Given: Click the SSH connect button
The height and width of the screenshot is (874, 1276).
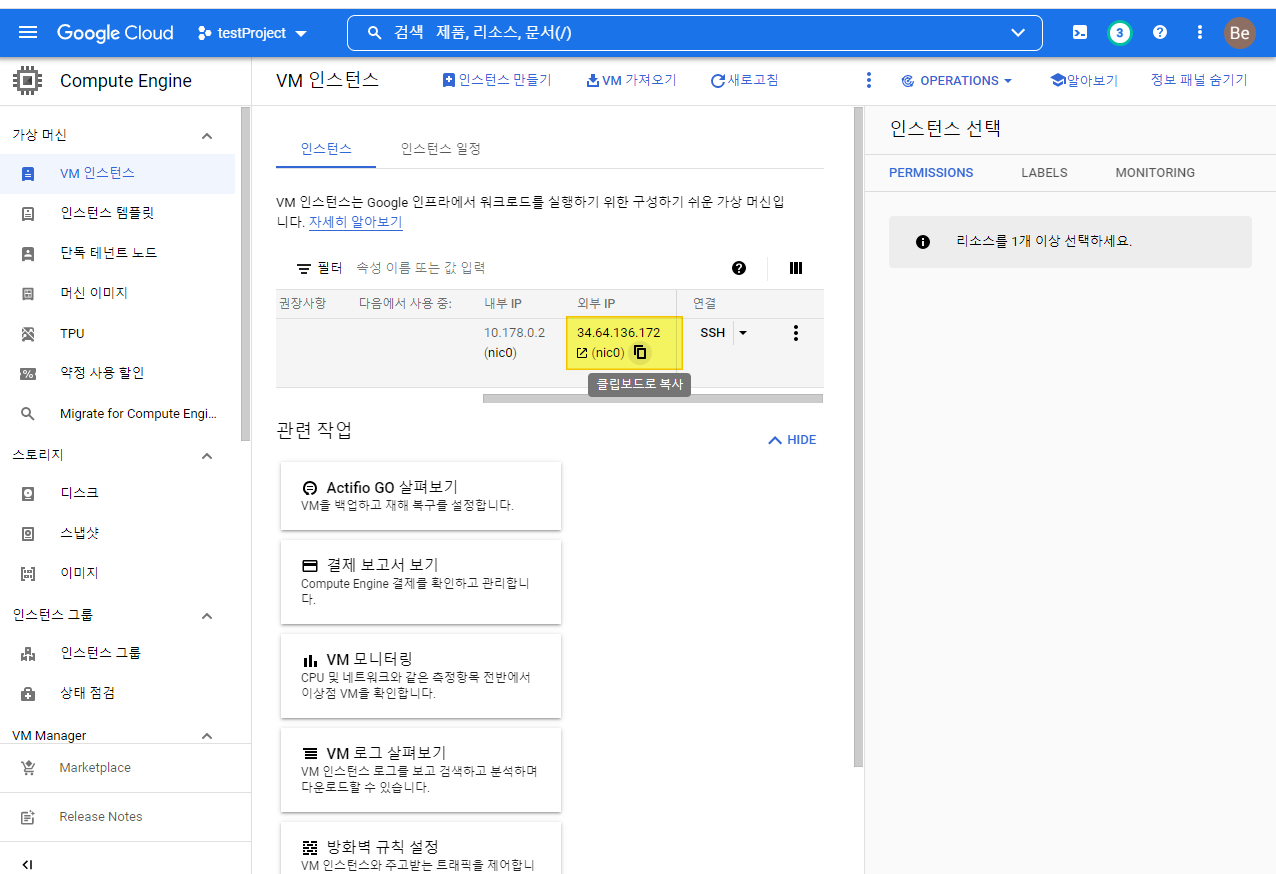Looking at the screenshot, I should (713, 333).
